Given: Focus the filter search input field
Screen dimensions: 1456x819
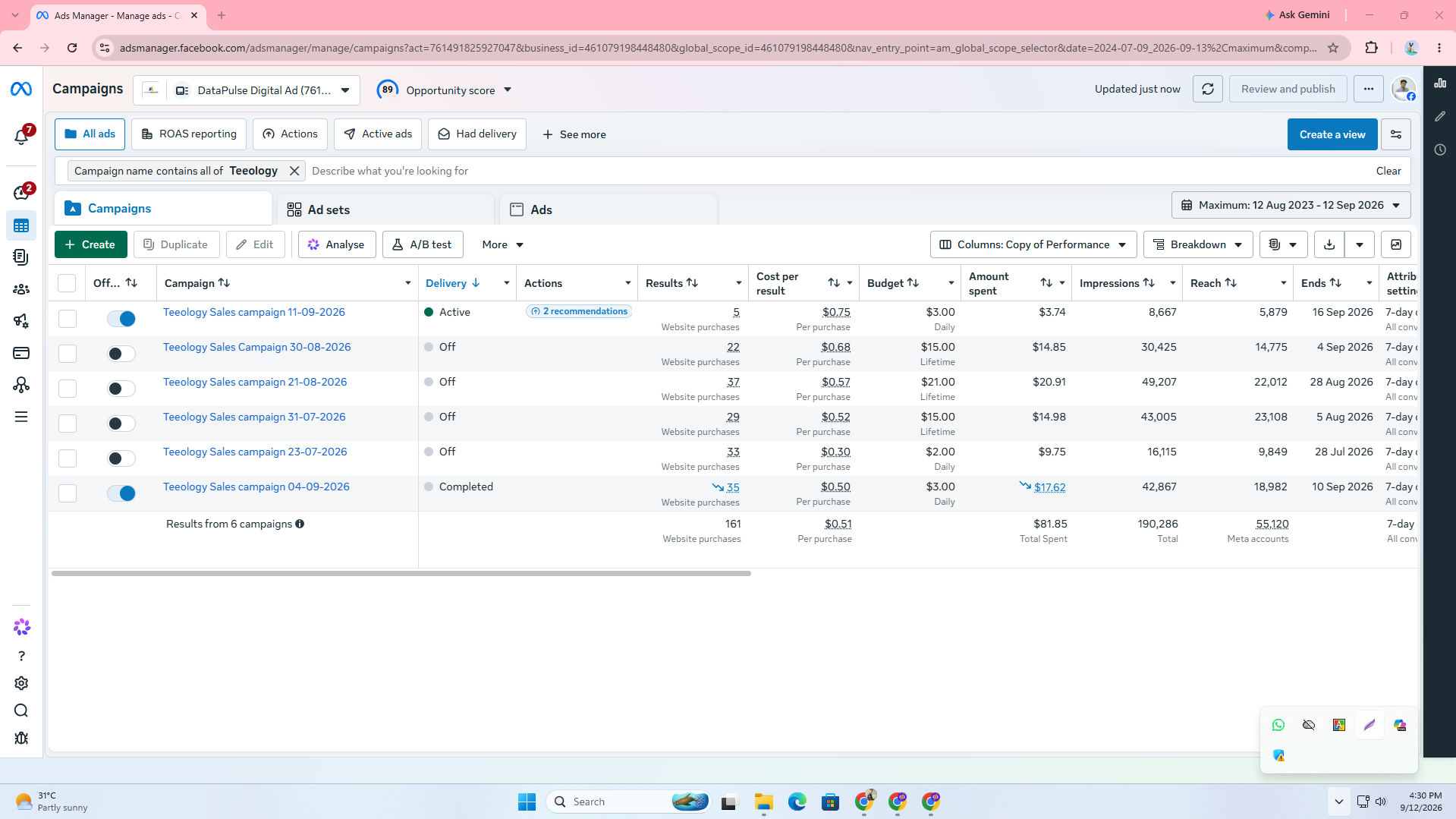Looking at the screenshot, I should (838, 171).
